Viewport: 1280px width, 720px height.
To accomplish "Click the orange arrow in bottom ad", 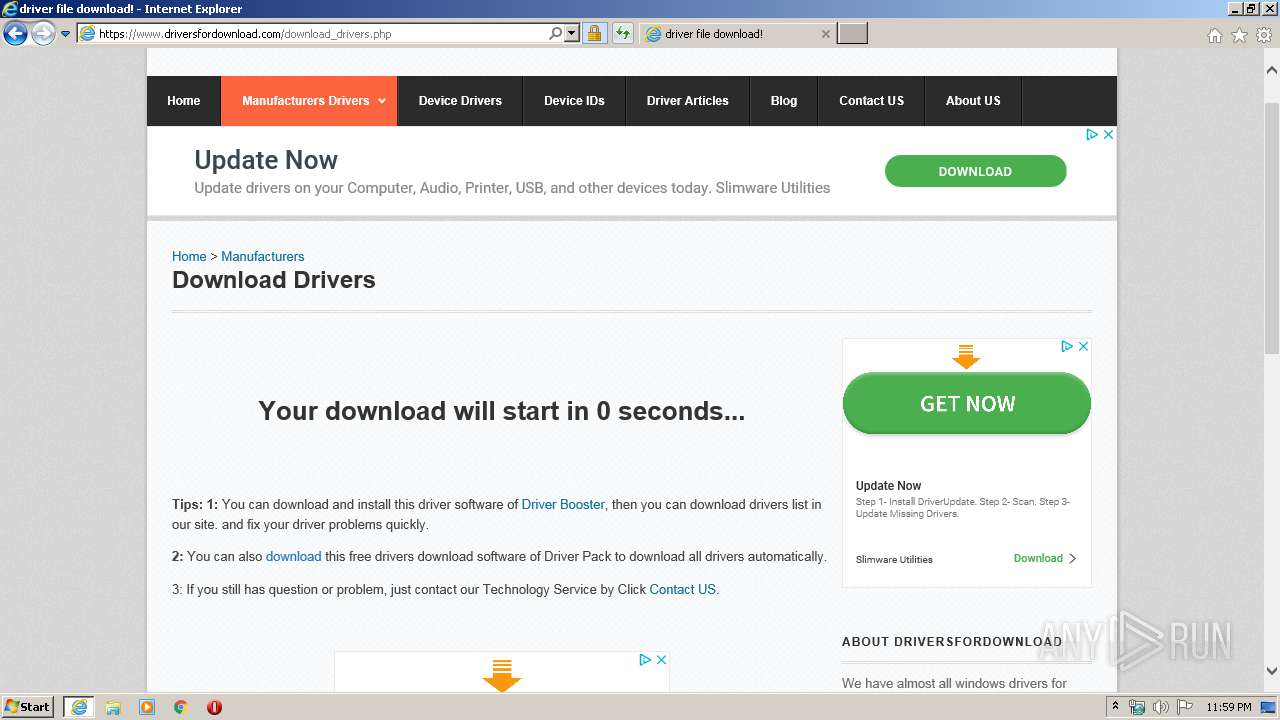I will [502, 675].
